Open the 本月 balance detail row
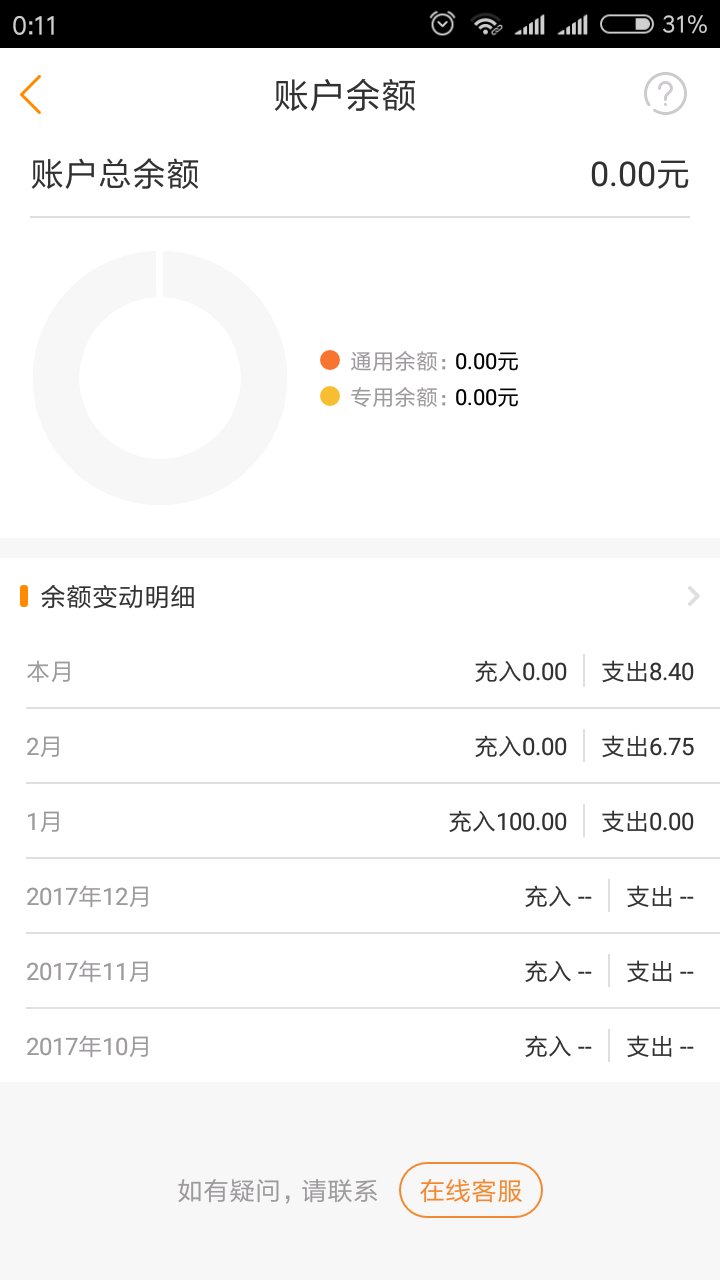Image resolution: width=720 pixels, height=1280 pixels. tap(360, 671)
